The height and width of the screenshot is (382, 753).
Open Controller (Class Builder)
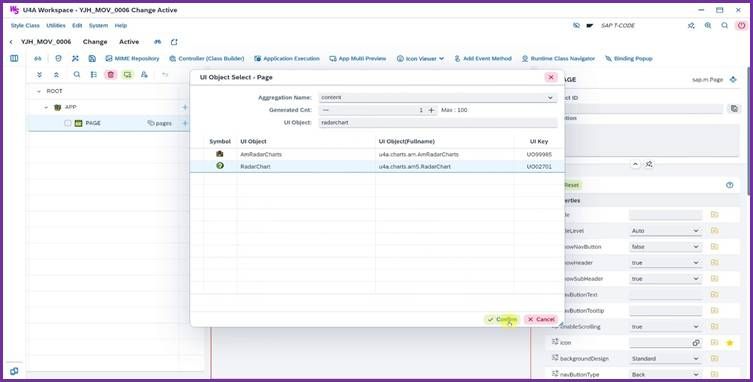[207, 59]
